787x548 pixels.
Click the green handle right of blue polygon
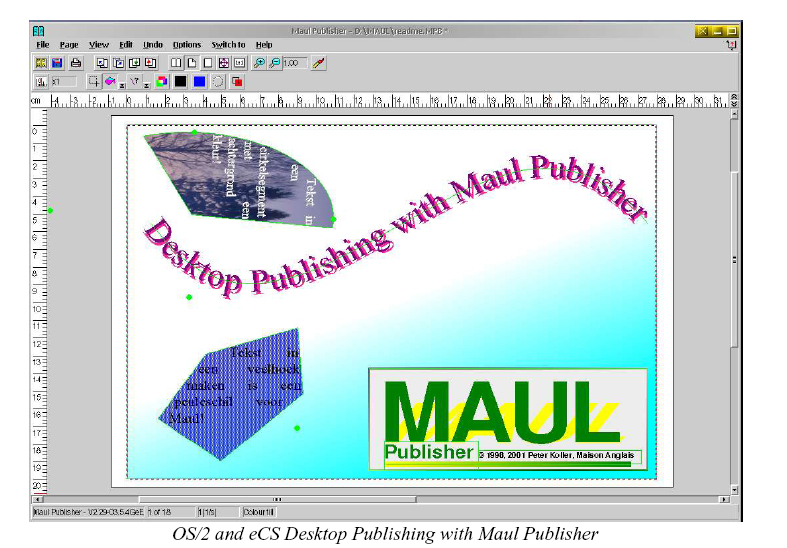(x=297, y=428)
